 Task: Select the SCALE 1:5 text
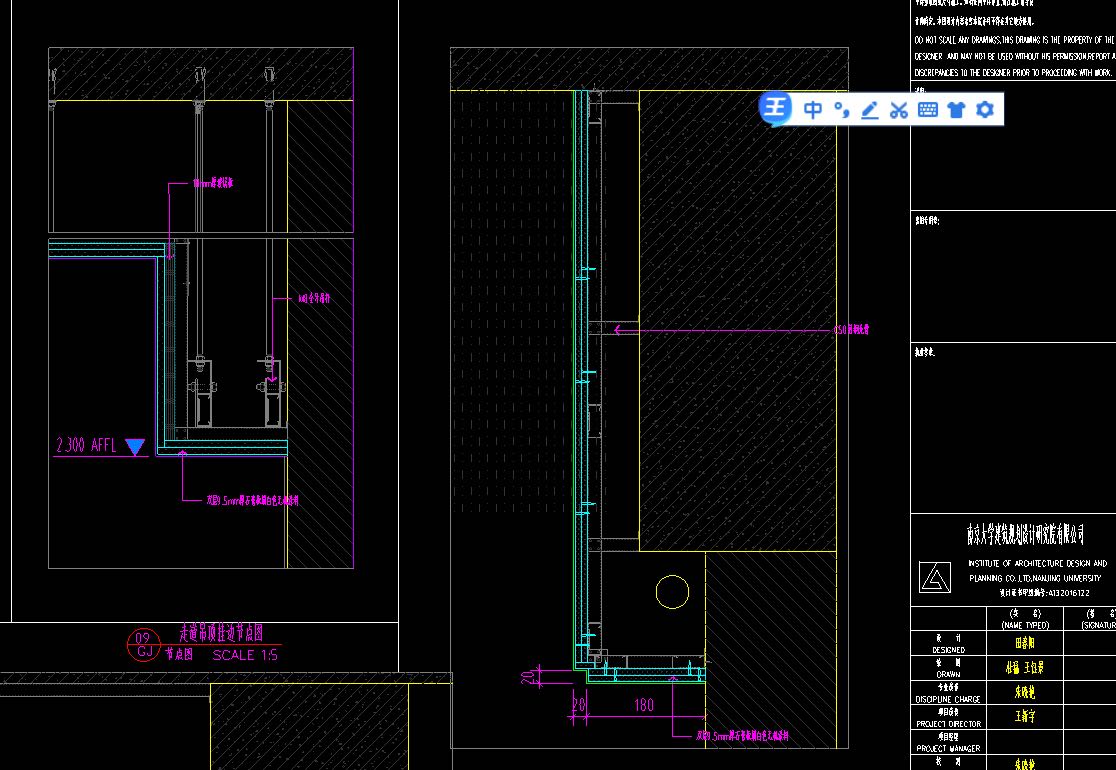(245, 655)
